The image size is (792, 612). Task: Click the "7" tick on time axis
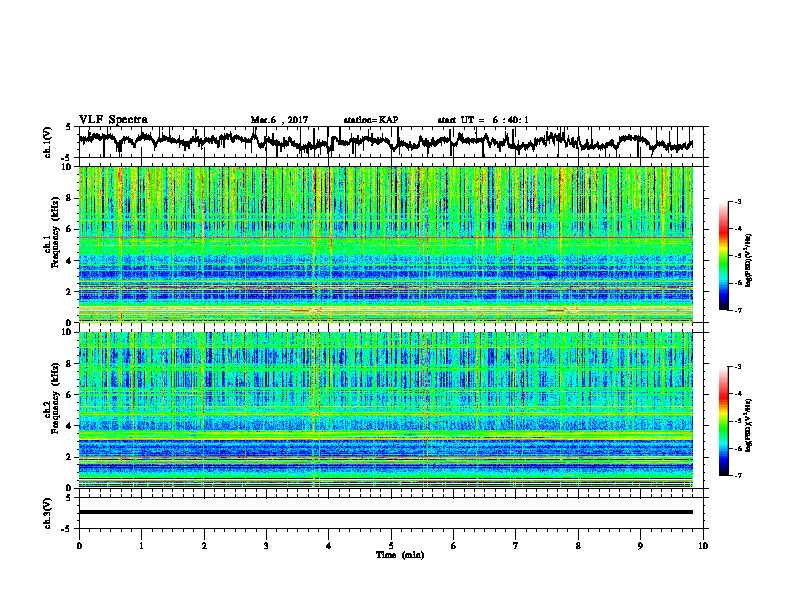(516, 546)
